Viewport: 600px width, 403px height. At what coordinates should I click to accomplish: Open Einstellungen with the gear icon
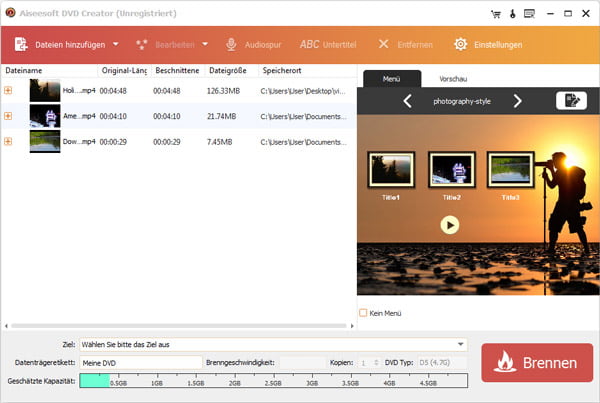click(461, 44)
